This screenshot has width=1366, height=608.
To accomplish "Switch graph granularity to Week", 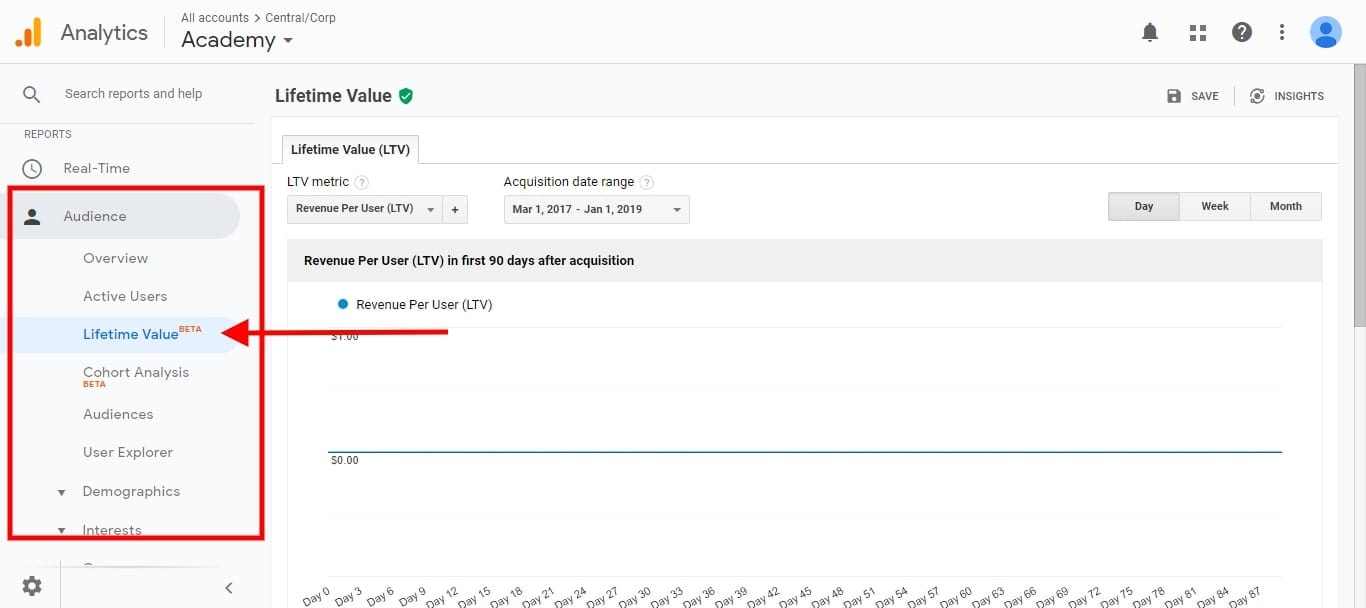I will point(1214,206).
